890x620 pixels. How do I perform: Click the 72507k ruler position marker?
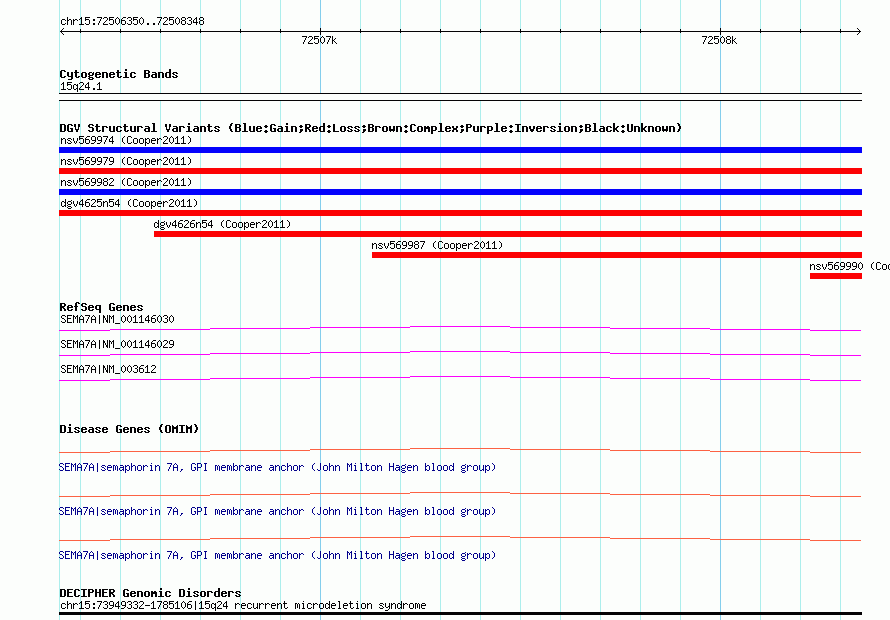319,41
